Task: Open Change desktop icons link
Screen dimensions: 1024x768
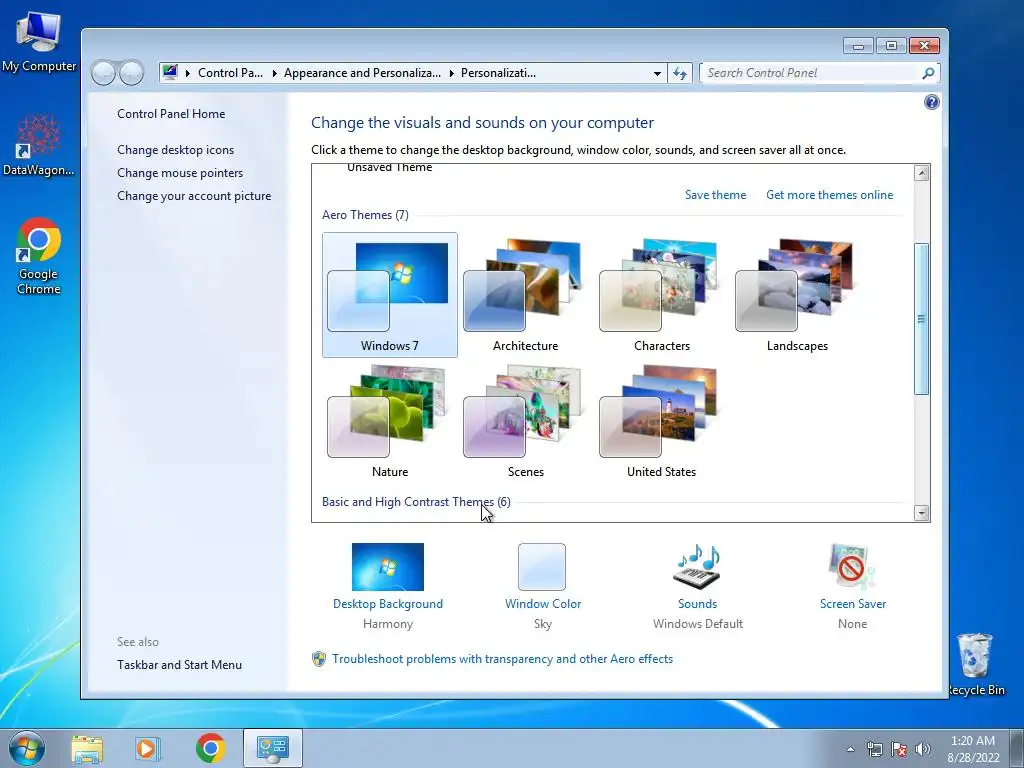Action: click(x=176, y=150)
